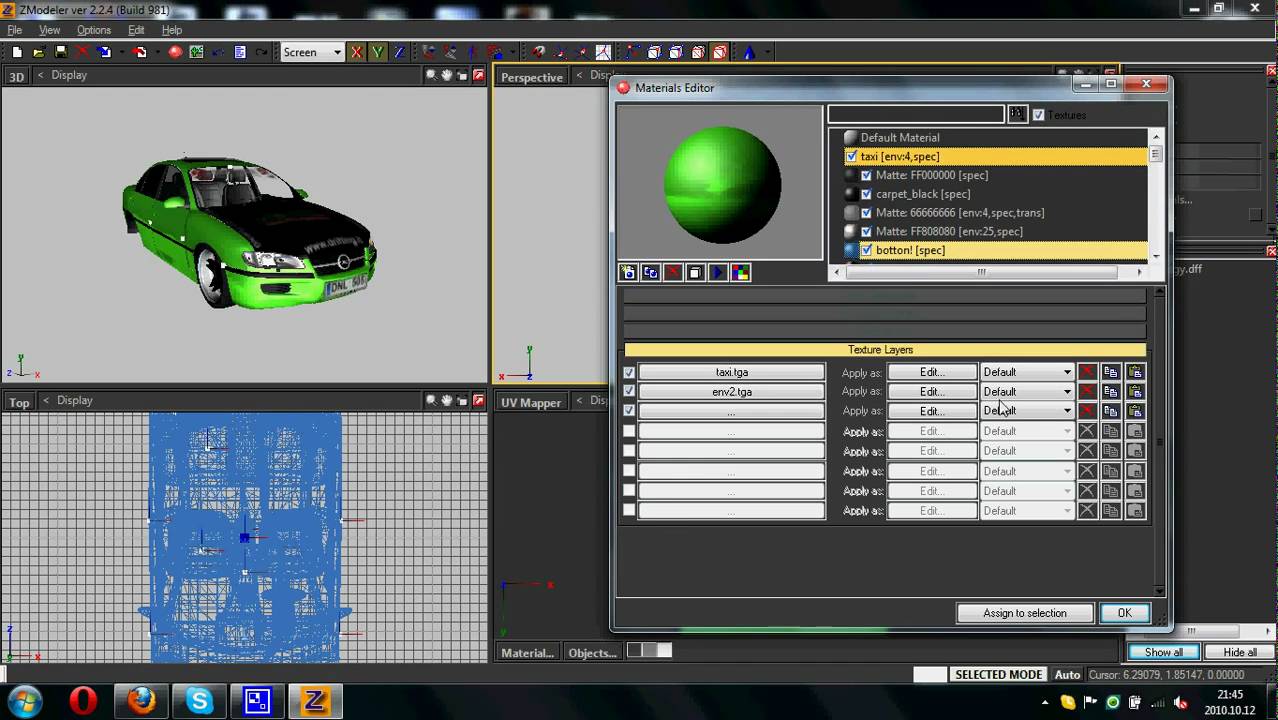
Task: Click OK in Materials Editor
Action: point(1124,613)
